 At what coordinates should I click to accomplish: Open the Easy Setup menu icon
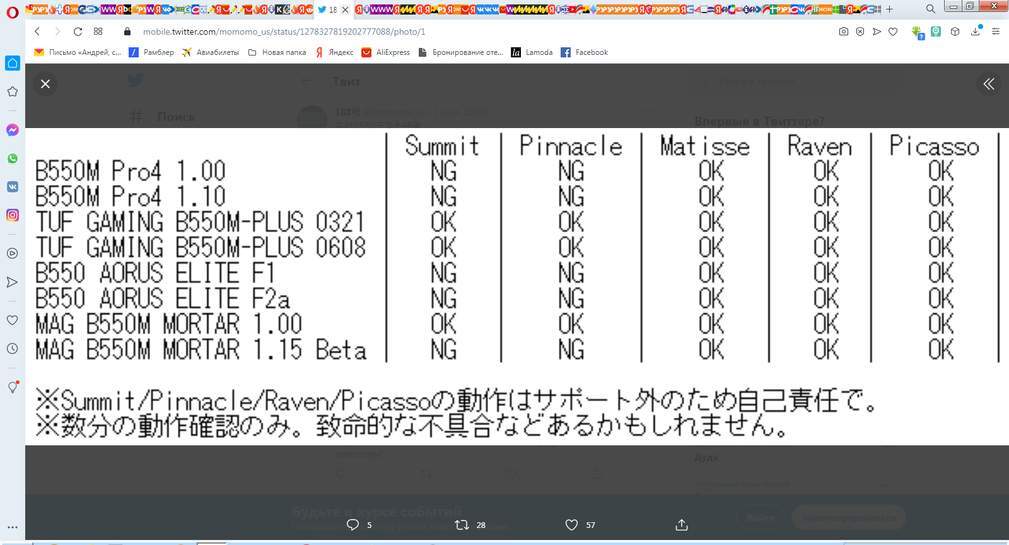995,32
